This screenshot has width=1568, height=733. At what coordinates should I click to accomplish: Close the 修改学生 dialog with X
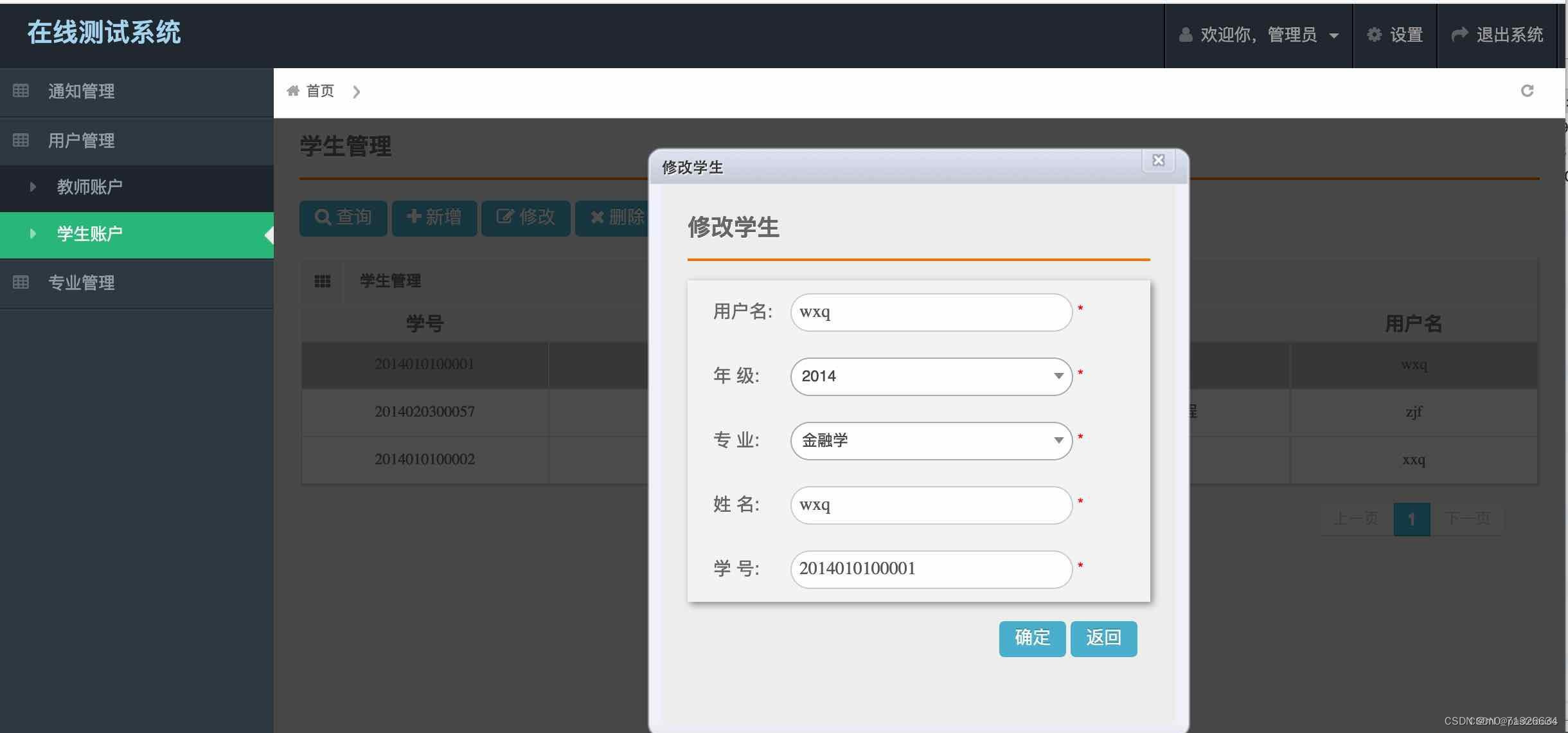pyautogui.click(x=1158, y=160)
